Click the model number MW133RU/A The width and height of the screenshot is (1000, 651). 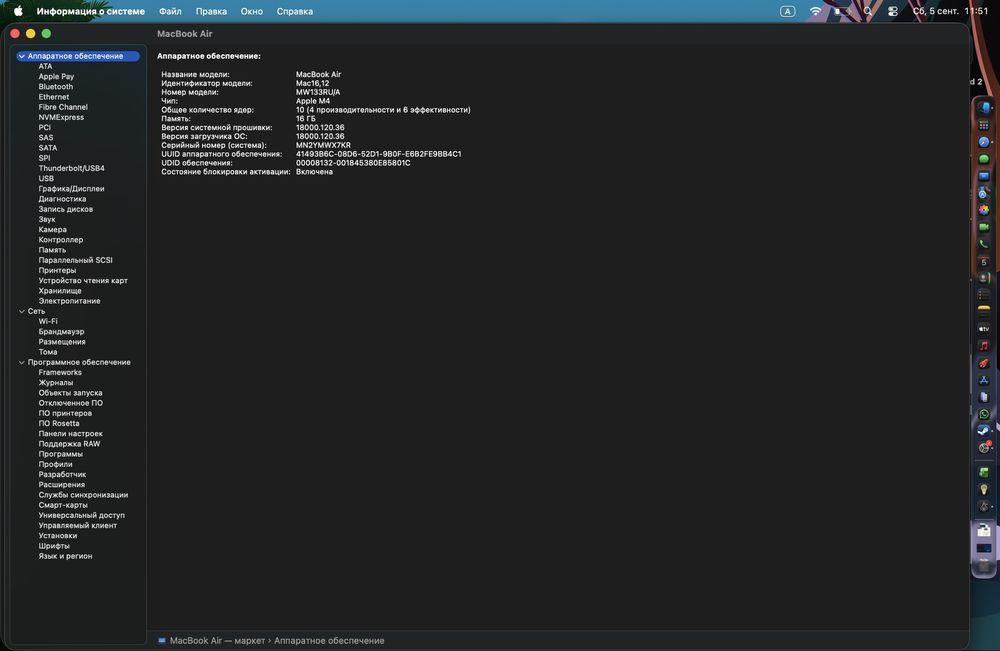[318, 92]
